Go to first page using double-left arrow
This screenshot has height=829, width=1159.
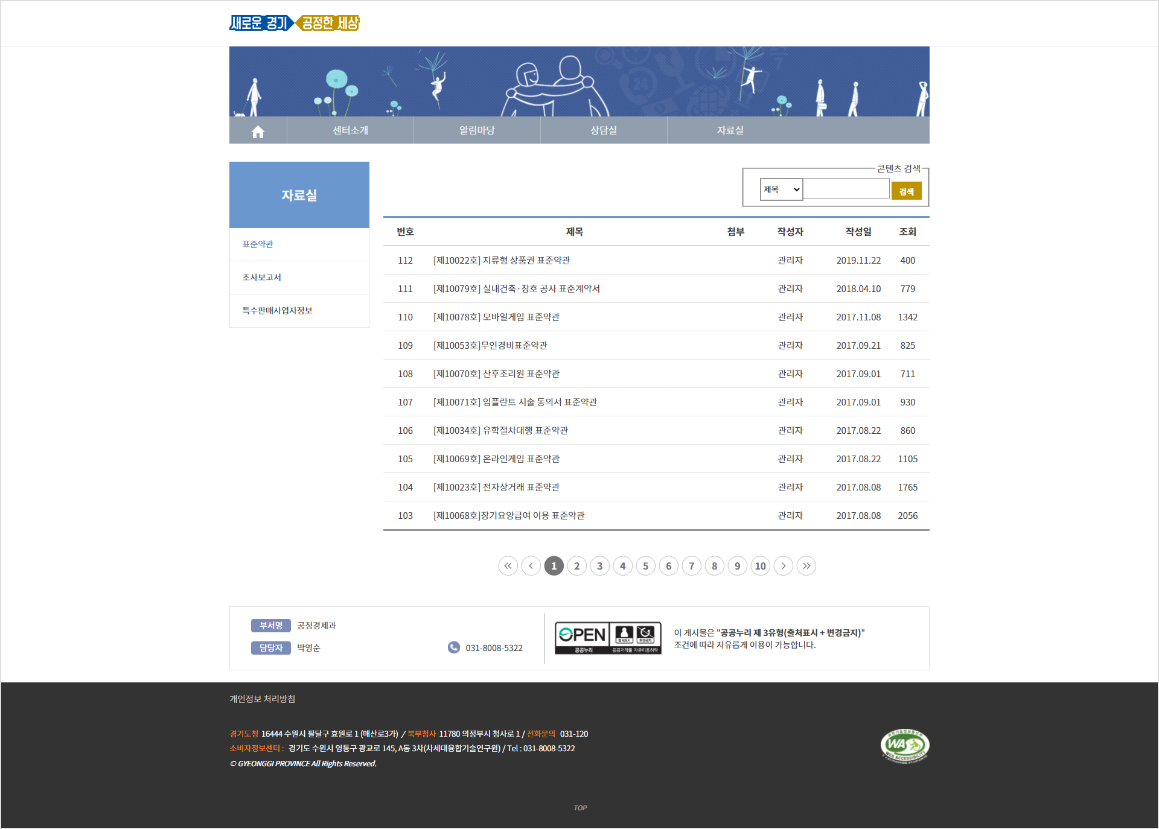(x=508, y=566)
